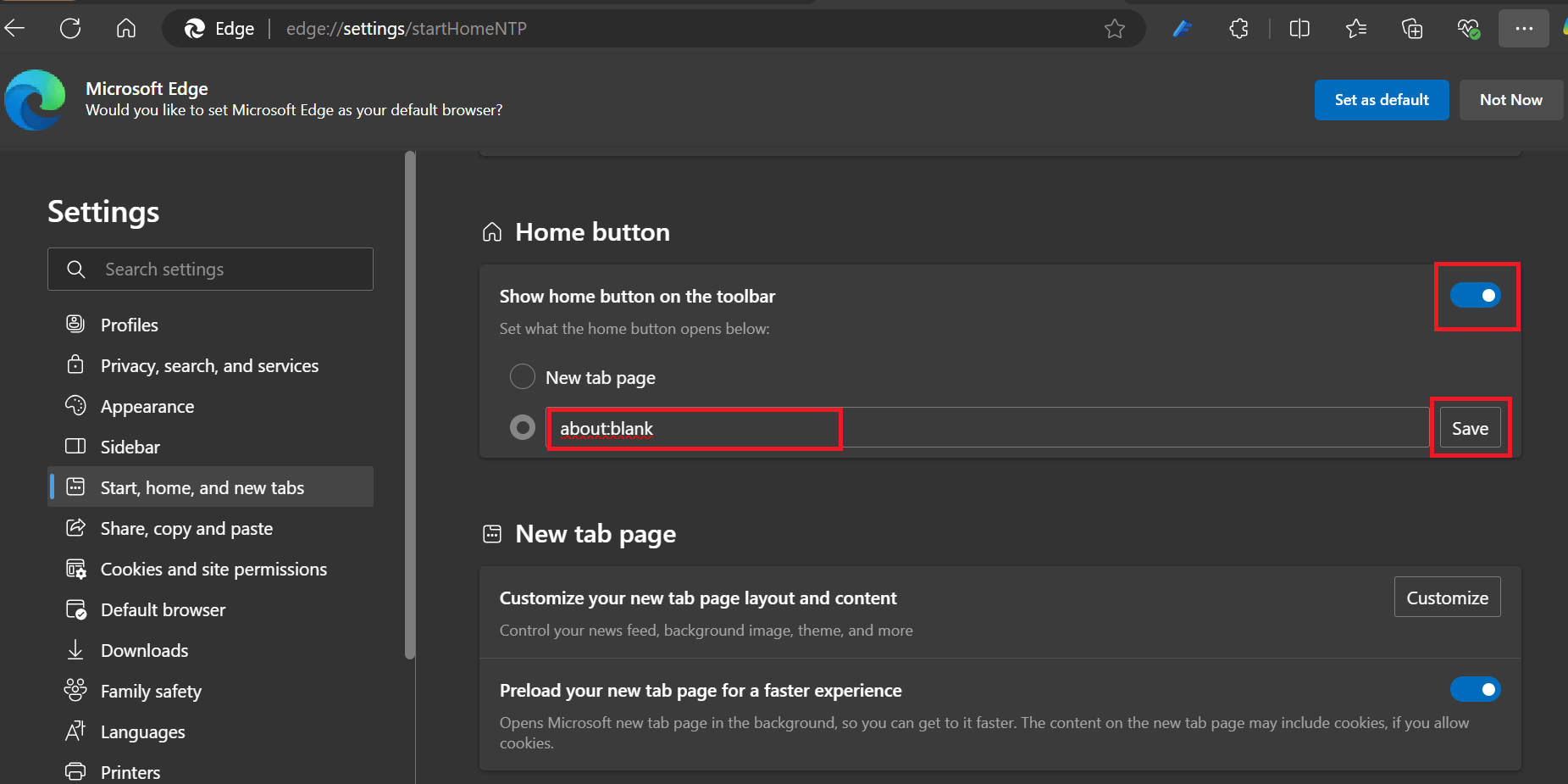Open Browser essentials heart icon
Image resolution: width=1568 pixels, height=784 pixels.
click(x=1469, y=29)
